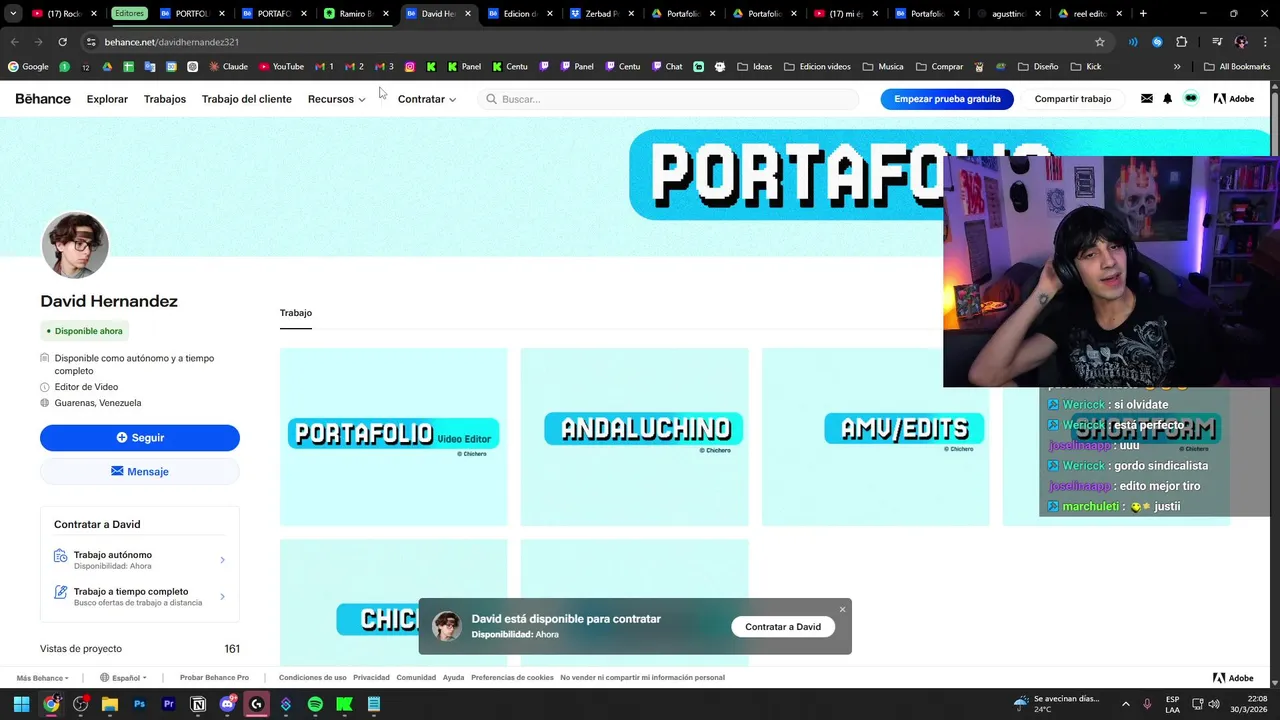Go to Explorar in the navigation
This screenshot has height=720, width=1280.
click(107, 99)
